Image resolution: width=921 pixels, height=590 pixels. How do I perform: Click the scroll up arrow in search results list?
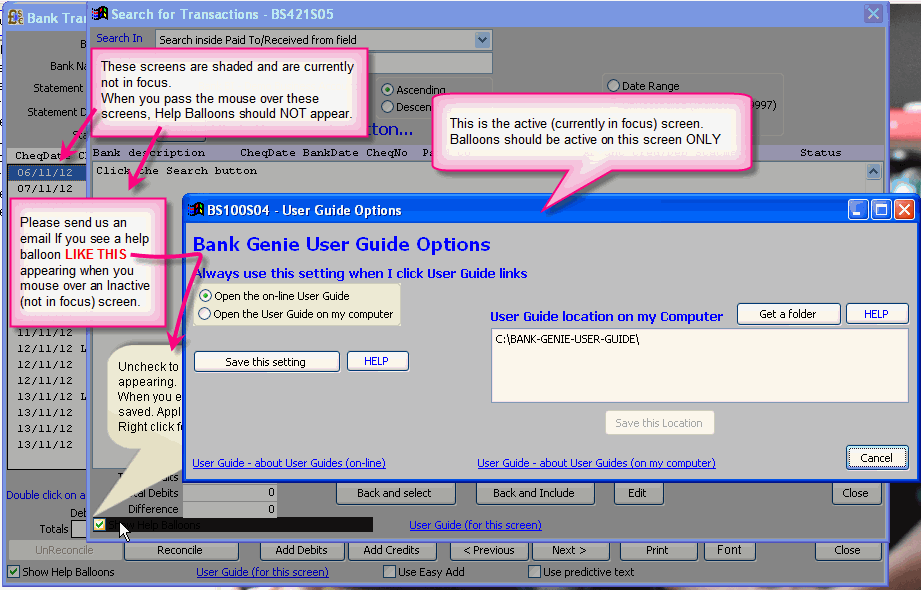(x=873, y=172)
